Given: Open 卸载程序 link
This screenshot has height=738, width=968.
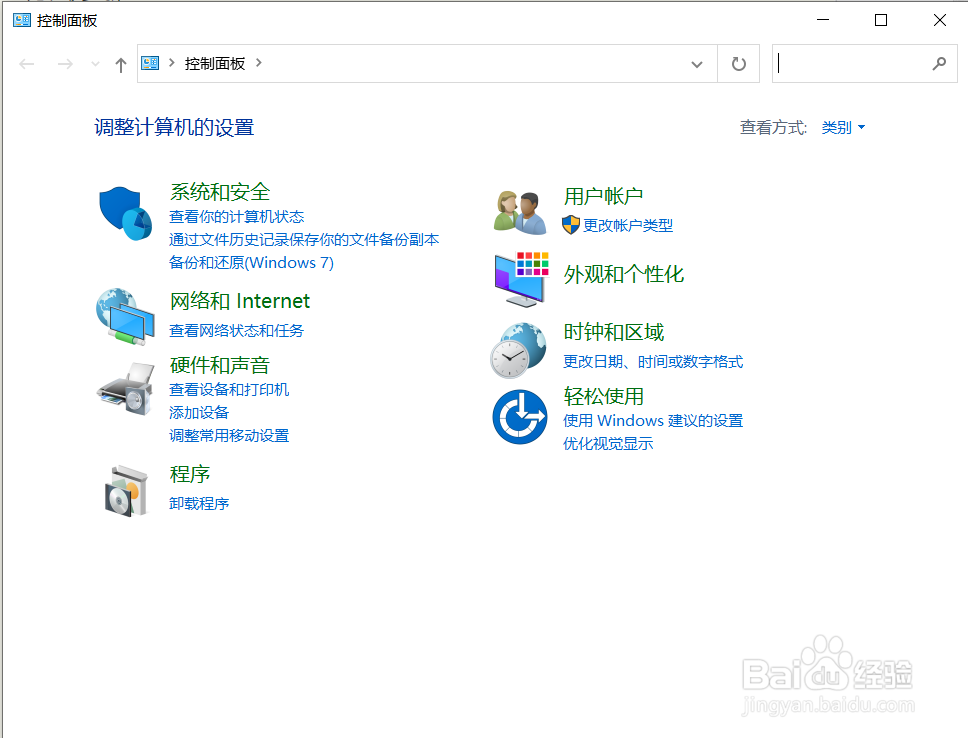Looking at the screenshot, I should click(199, 503).
